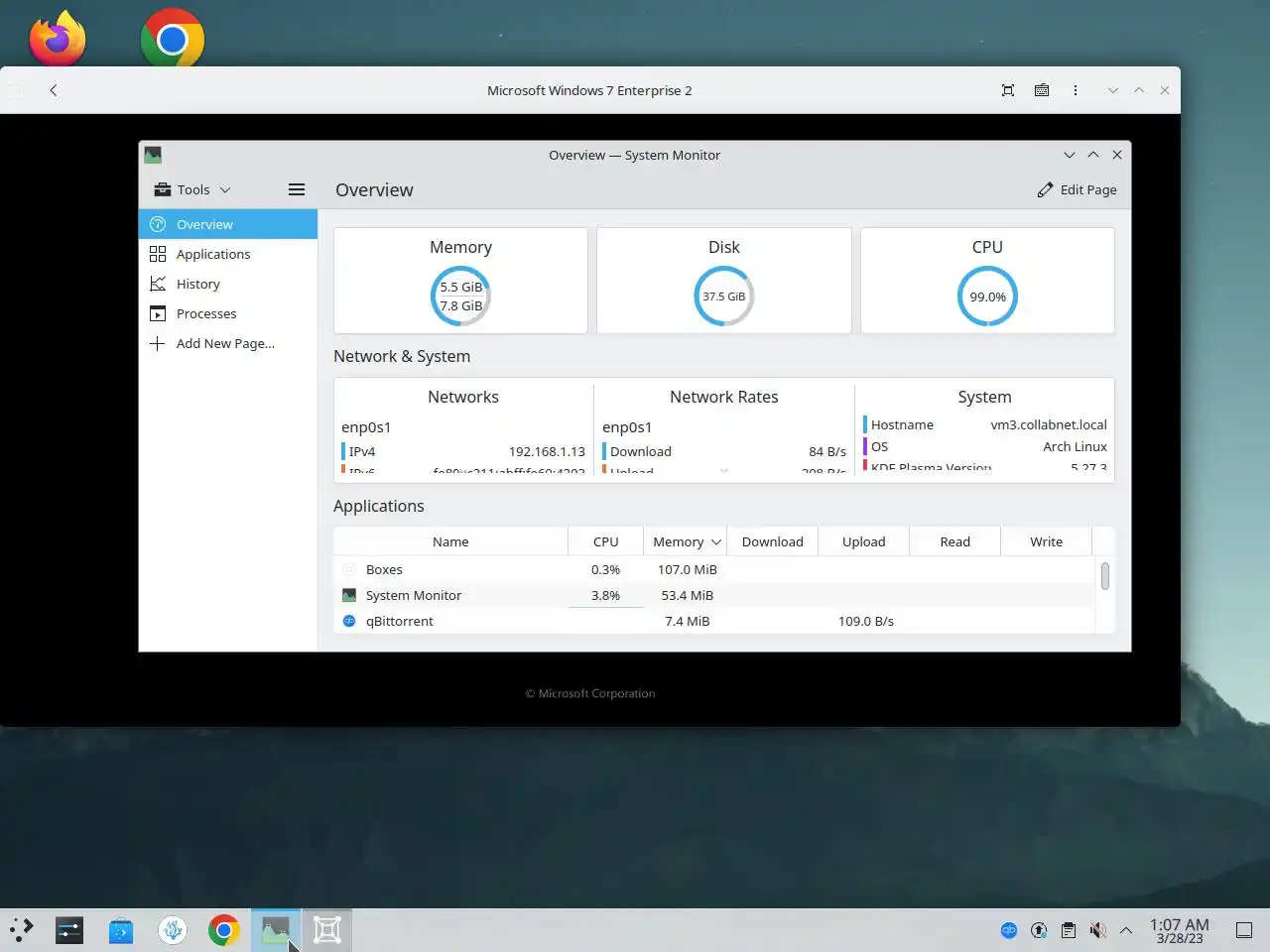Select the System Monitor application row
This screenshot has height=952, width=1270.
click(x=714, y=595)
